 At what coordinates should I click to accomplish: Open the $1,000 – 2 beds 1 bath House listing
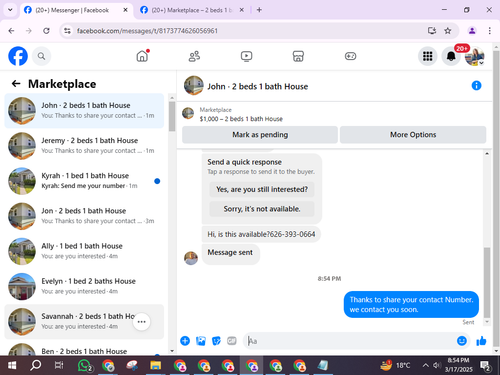coord(241,119)
